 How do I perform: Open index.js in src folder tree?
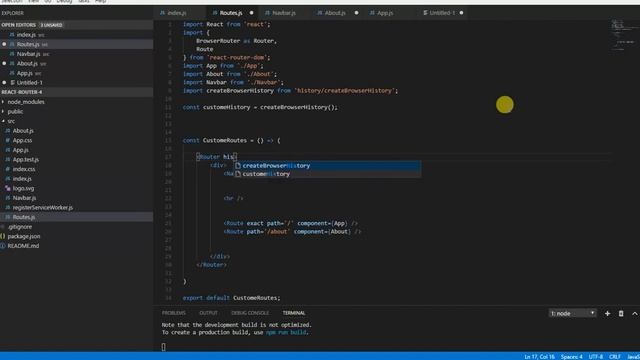22,179
